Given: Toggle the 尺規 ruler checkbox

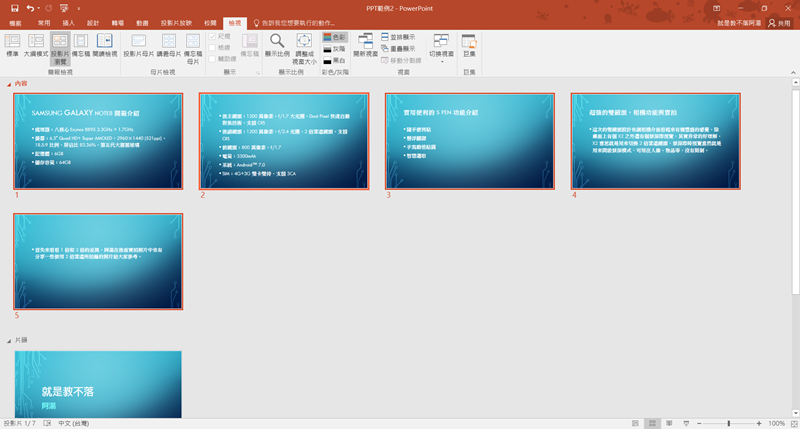Looking at the screenshot, I should tap(212, 36).
